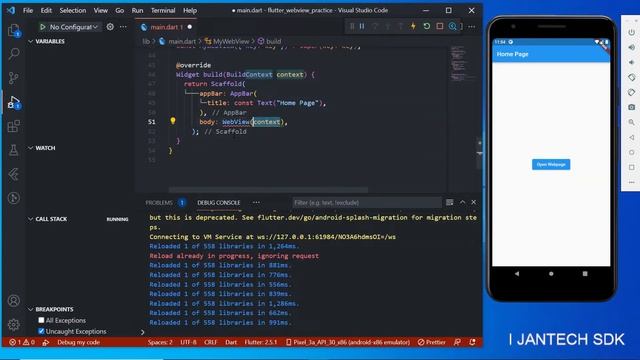
Task: Take emulator screenshot with camera icon
Action: click(631, 107)
